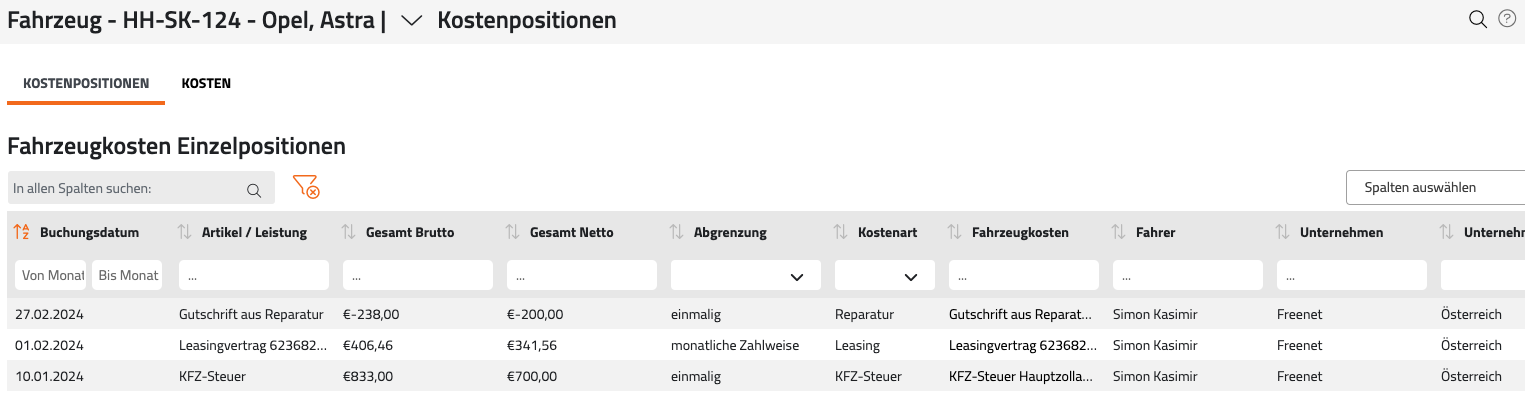Screen dimensions: 1525x394
Task: Click the magnifier in the all-columns search box
Action: point(255,189)
